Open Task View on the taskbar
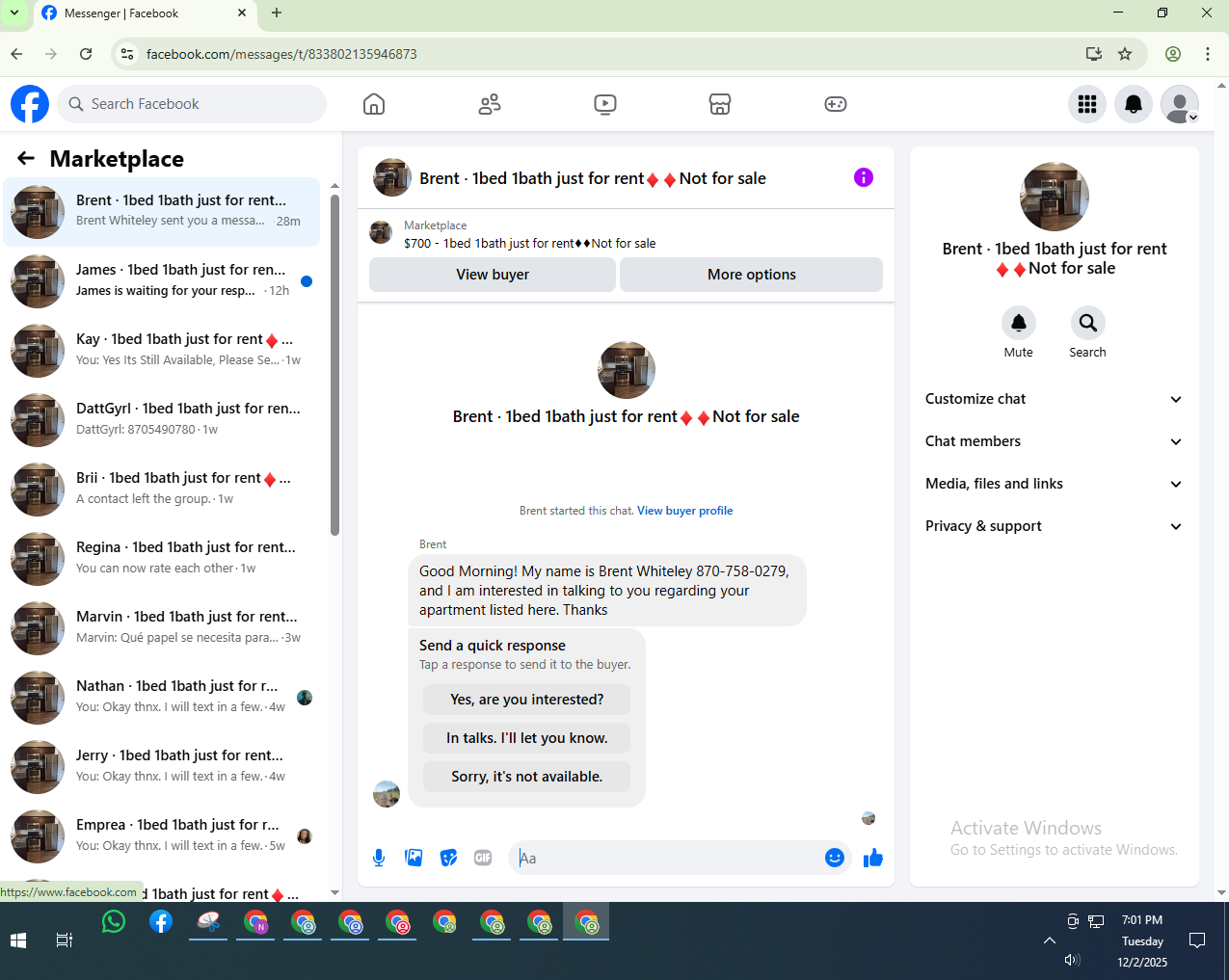This screenshot has width=1229, height=980. click(x=65, y=940)
